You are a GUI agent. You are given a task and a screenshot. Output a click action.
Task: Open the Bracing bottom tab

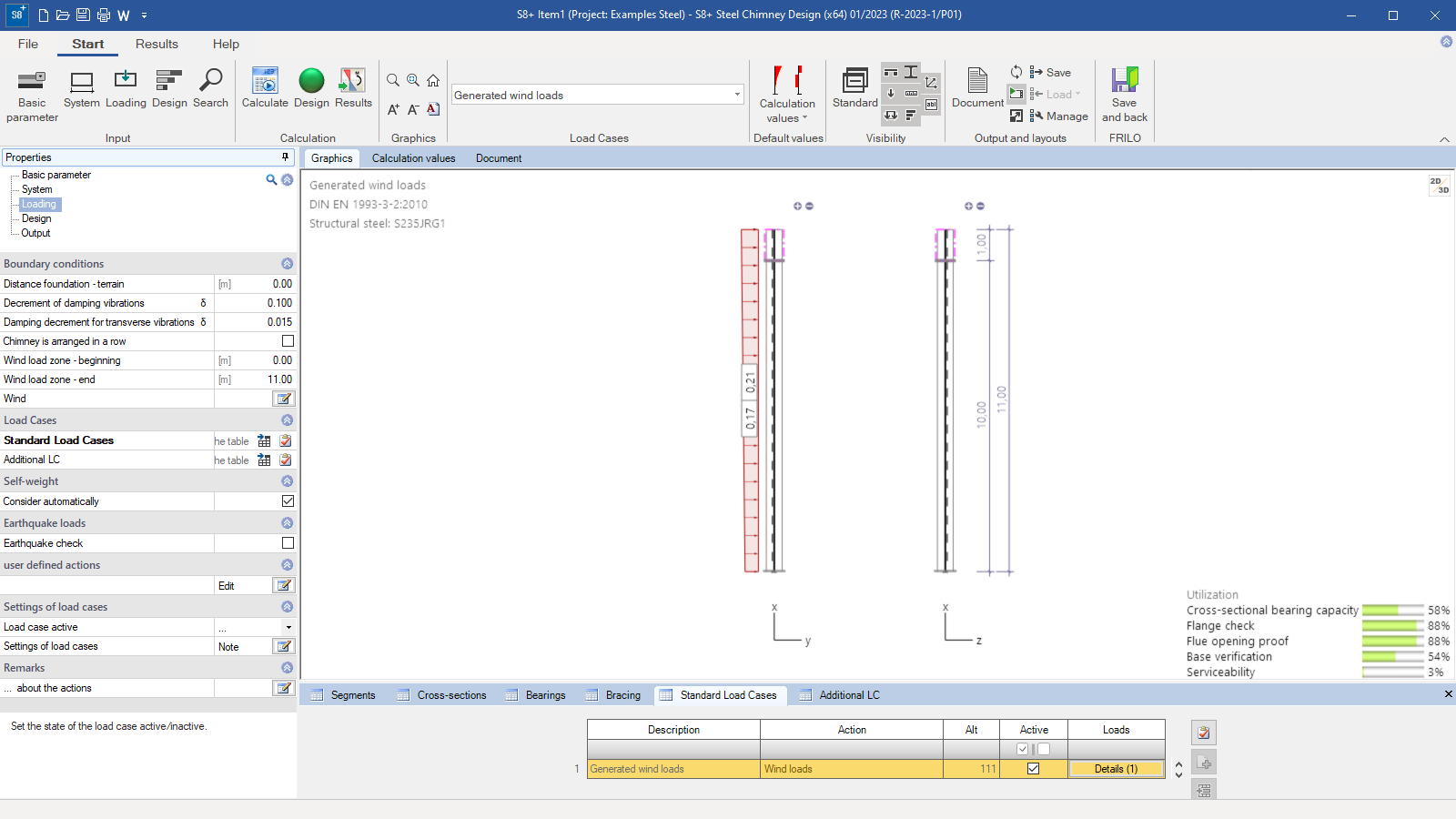(613, 695)
